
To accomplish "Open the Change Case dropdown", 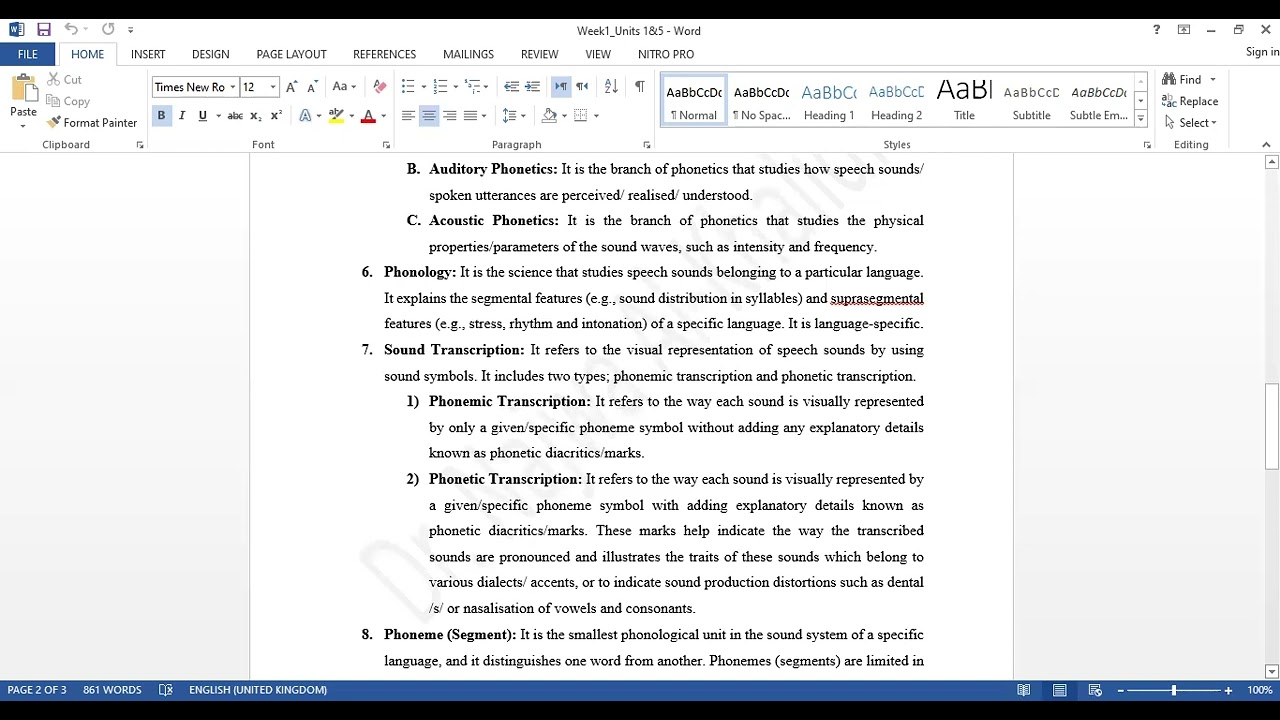I will tap(344, 87).
